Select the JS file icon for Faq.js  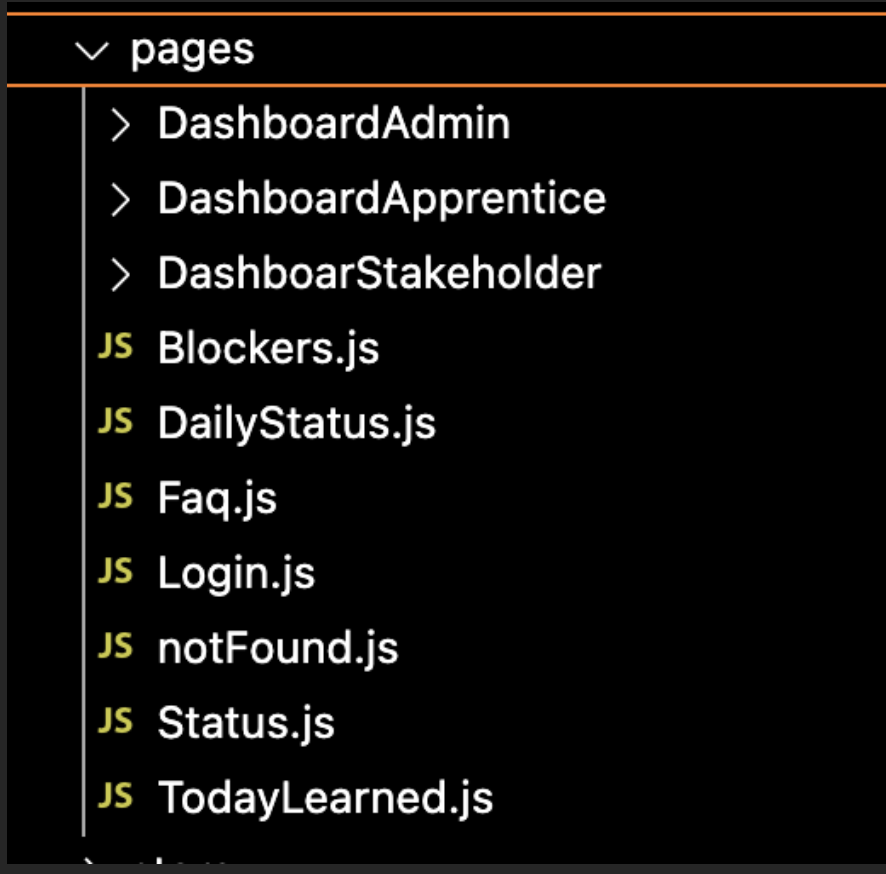(116, 498)
